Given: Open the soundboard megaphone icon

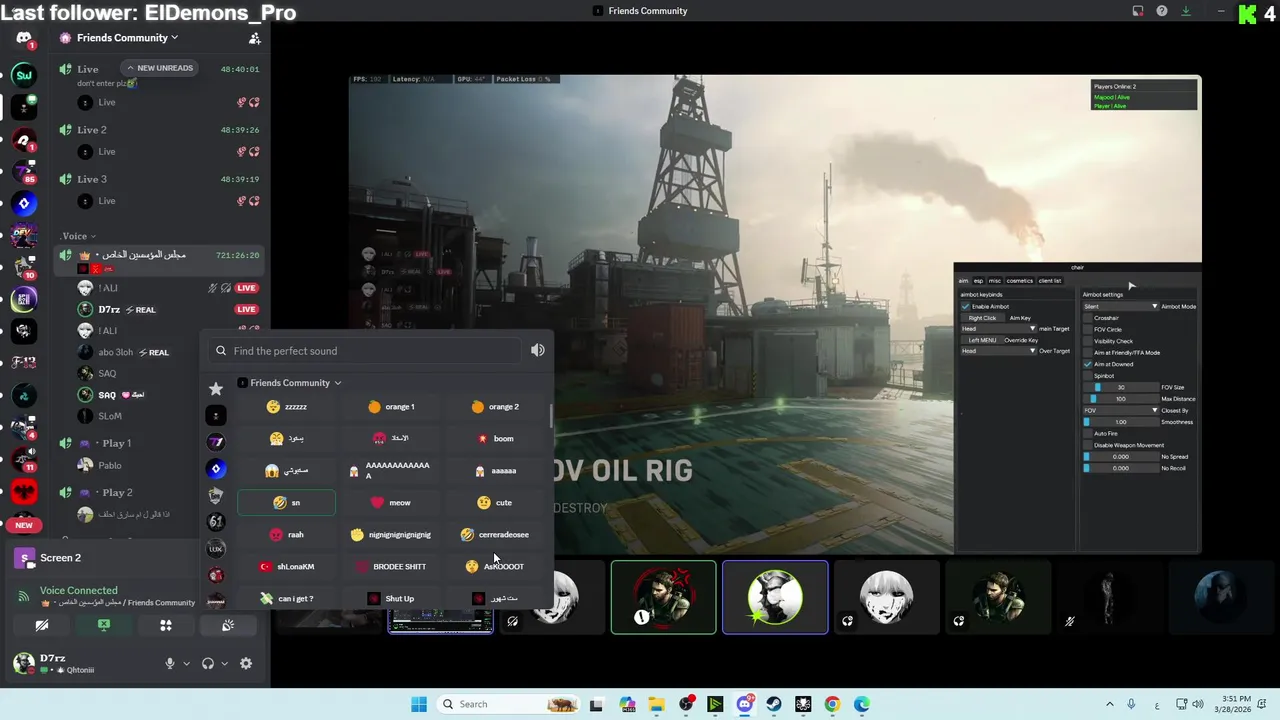Looking at the screenshot, I should pyautogui.click(x=228, y=625).
